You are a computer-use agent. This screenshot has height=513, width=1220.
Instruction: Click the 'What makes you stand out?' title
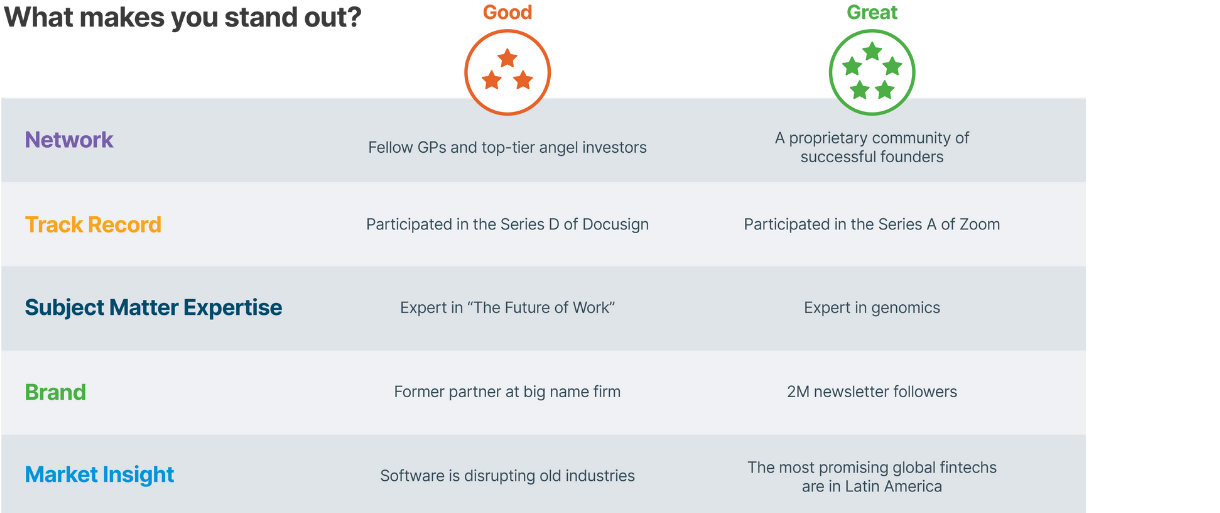(x=182, y=17)
